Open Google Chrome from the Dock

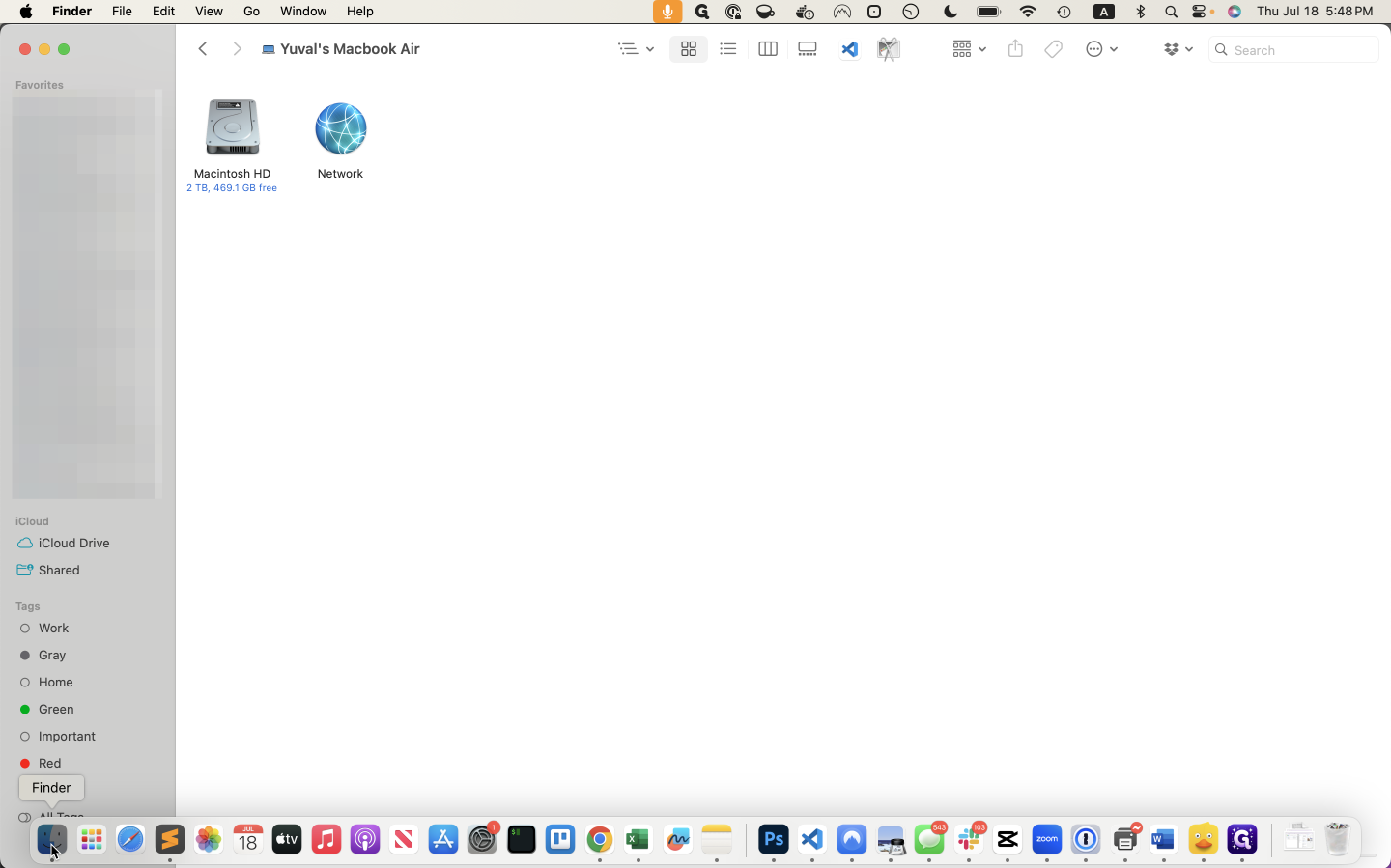[x=600, y=840]
